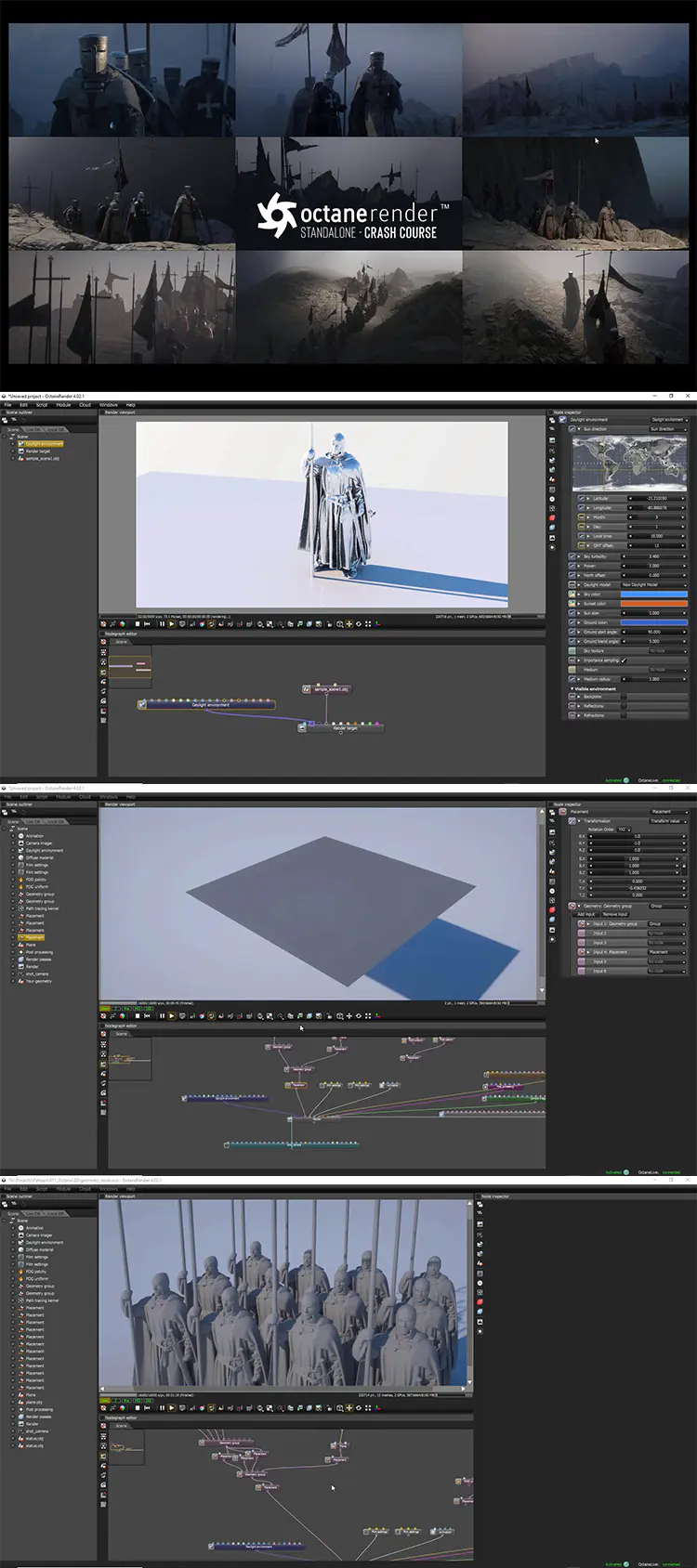The image size is (697, 1568).
Task: Click the Daylight environment node in the knight nodegraph
Action: (x=206, y=704)
